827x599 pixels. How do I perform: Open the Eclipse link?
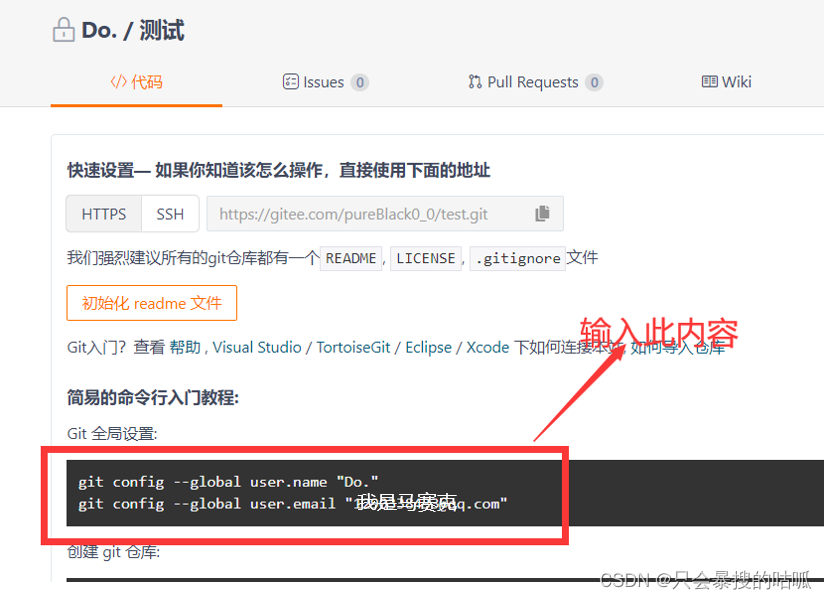[428, 347]
